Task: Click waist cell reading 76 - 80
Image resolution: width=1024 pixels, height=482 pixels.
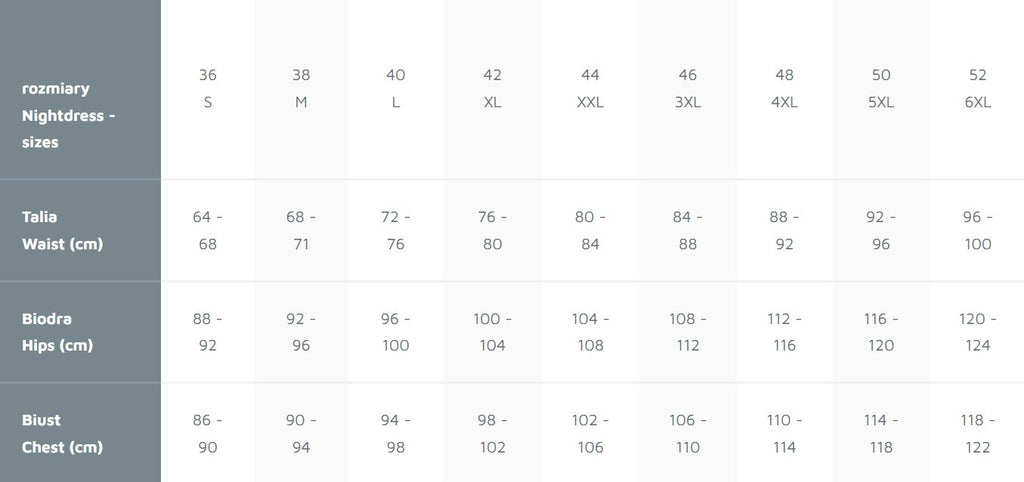Action: point(492,230)
